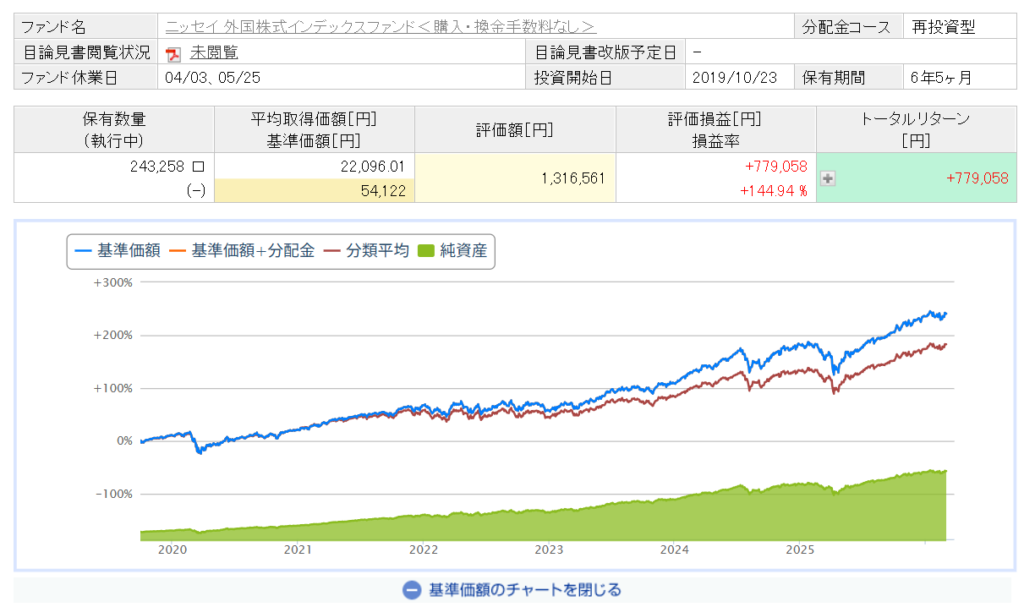
Task: Select the 2025 label on chart axis
Action: pyautogui.click(x=800, y=550)
